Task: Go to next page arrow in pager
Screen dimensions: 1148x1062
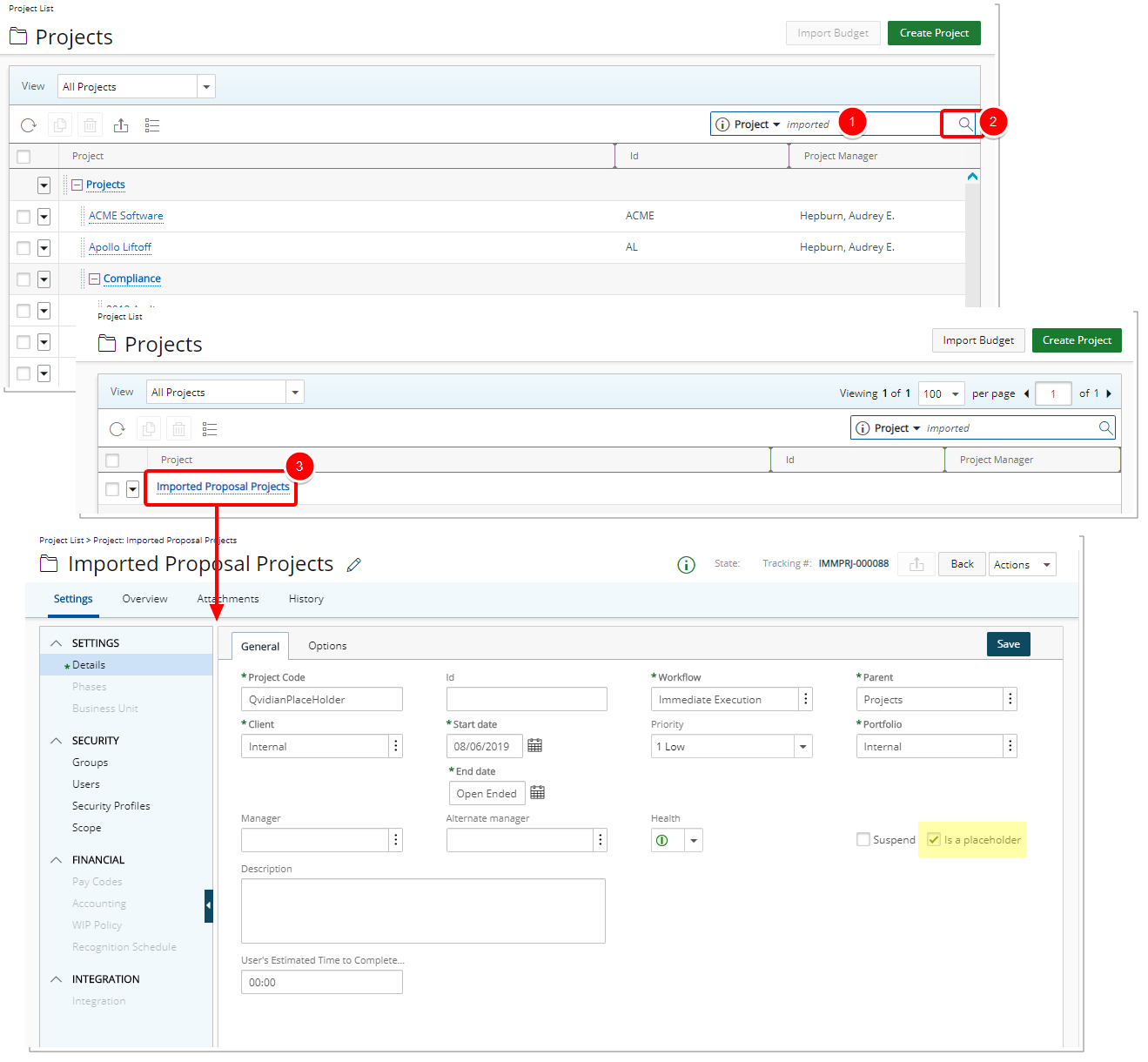Action: pyautogui.click(x=1109, y=393)
